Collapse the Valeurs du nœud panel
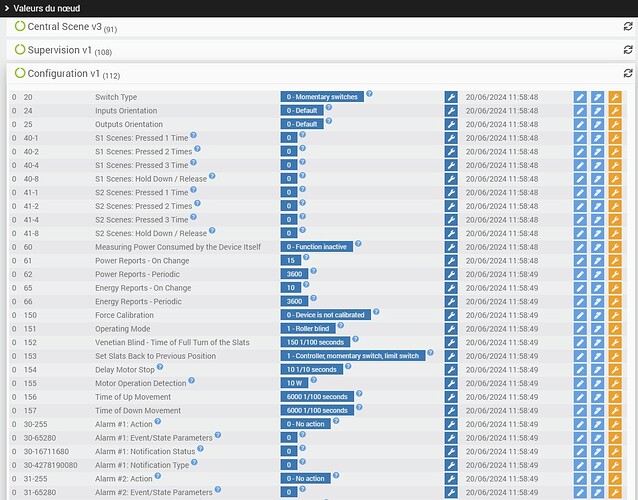The image size is (638, 500). 7,8
